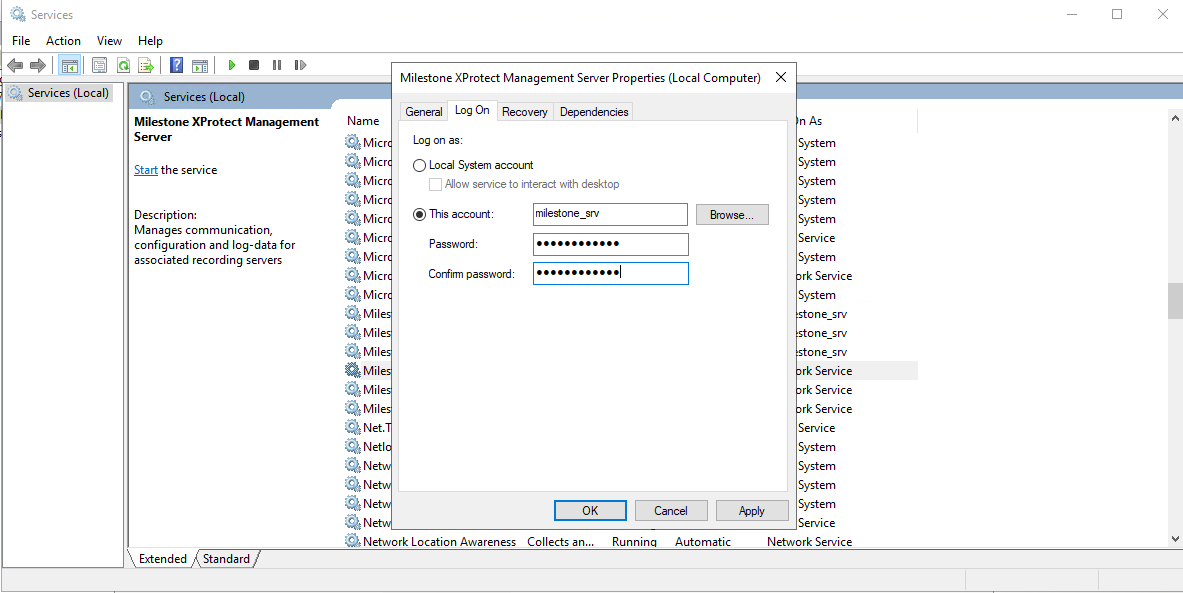Image resolution: width=1183 pixels, height=593 pixels.
Task: Click the back navigation arrow
Action: [14, 64]
